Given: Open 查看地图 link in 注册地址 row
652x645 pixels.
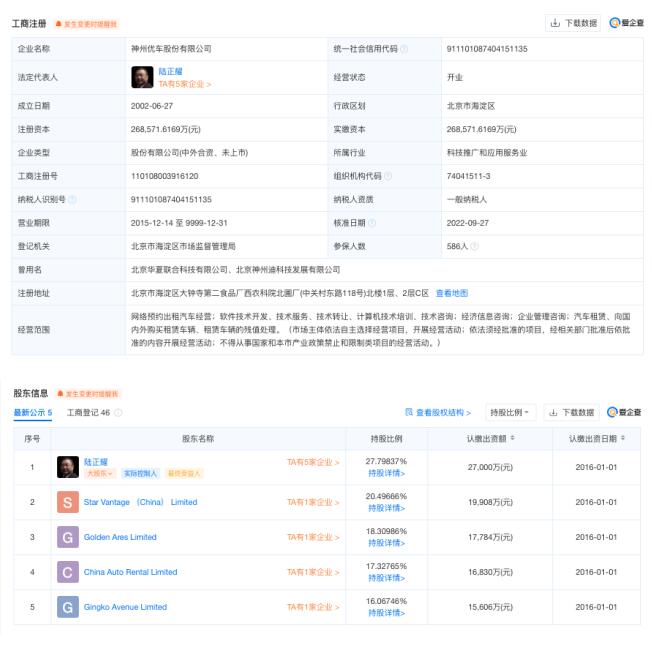Looking at the screenshot, I should tap(451, 293).
